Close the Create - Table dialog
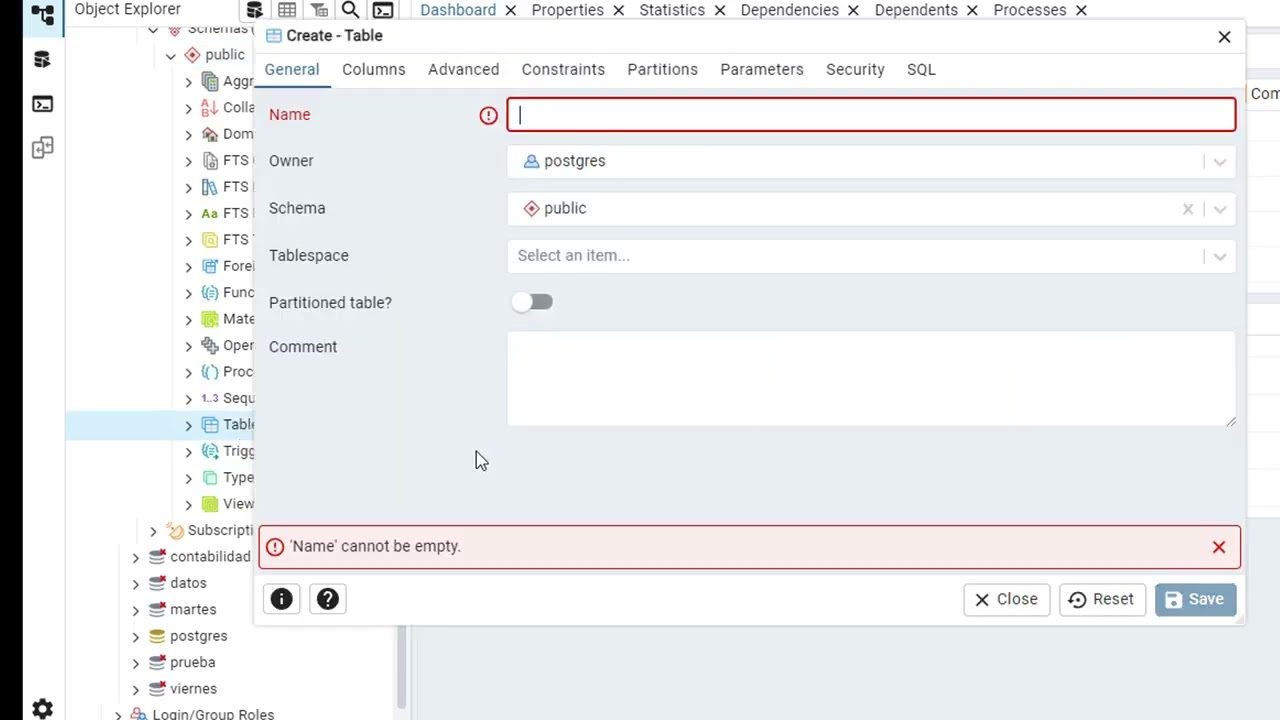 point(1224,36)
